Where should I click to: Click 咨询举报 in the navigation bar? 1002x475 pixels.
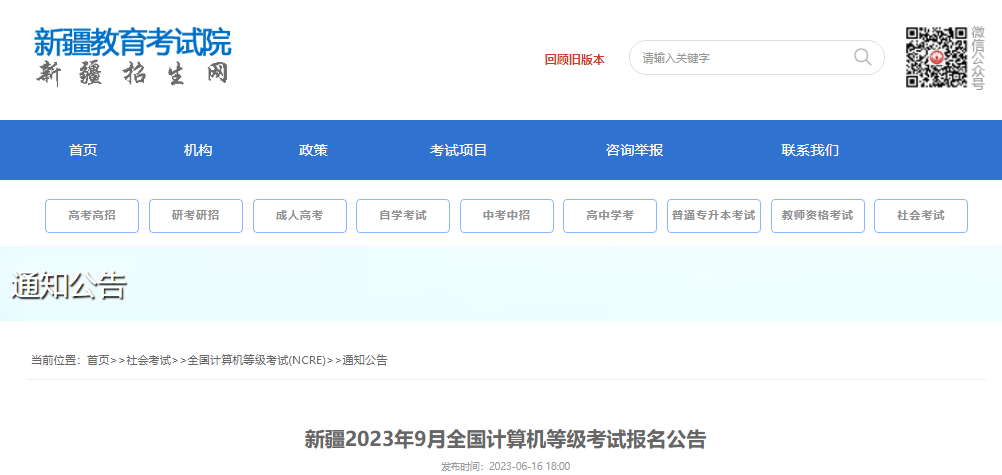coord(634,150)
